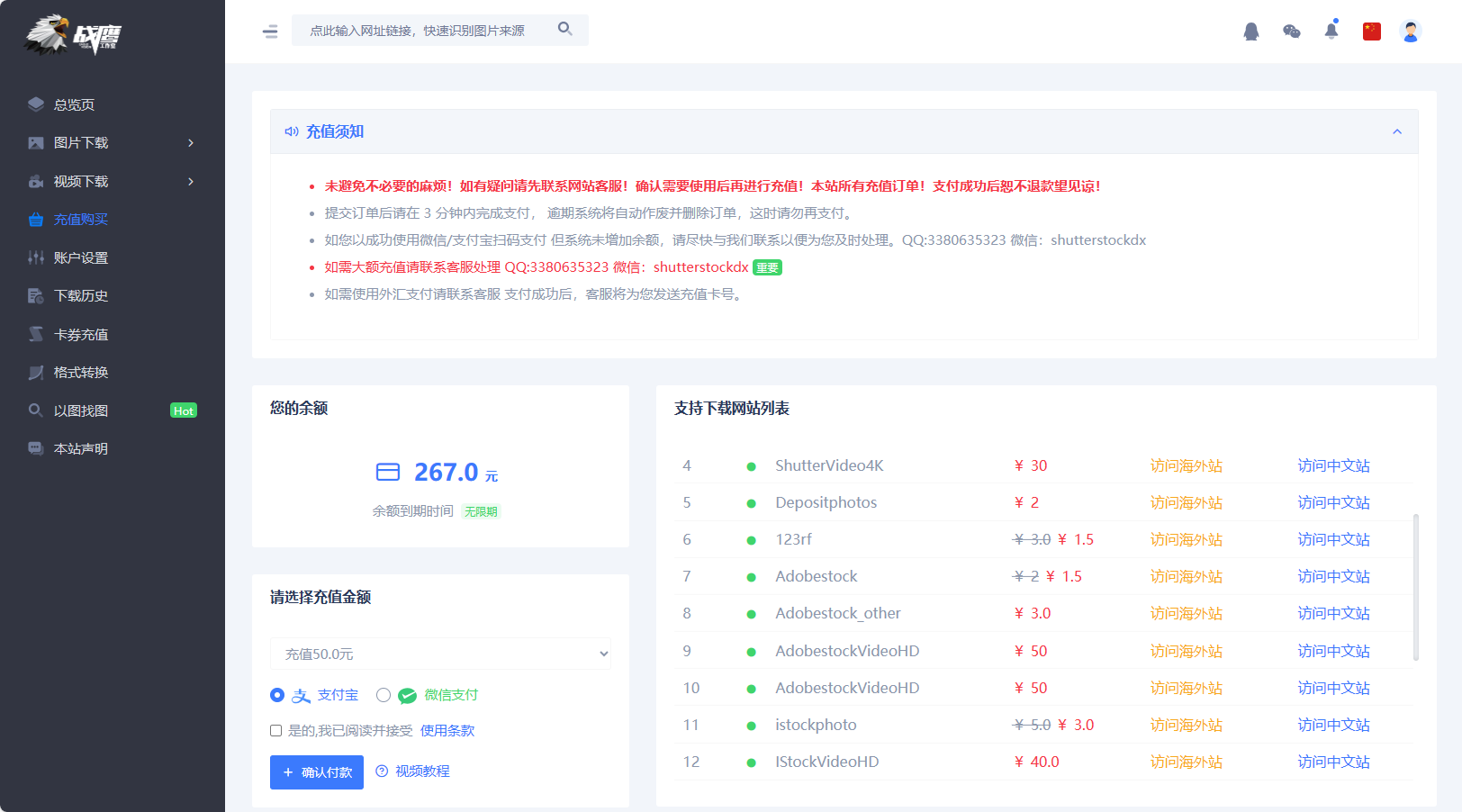Open the 充值50.0元 amount dropdown
The height and width of the screenshot is (812, 1462).
[x=440, y=654]
